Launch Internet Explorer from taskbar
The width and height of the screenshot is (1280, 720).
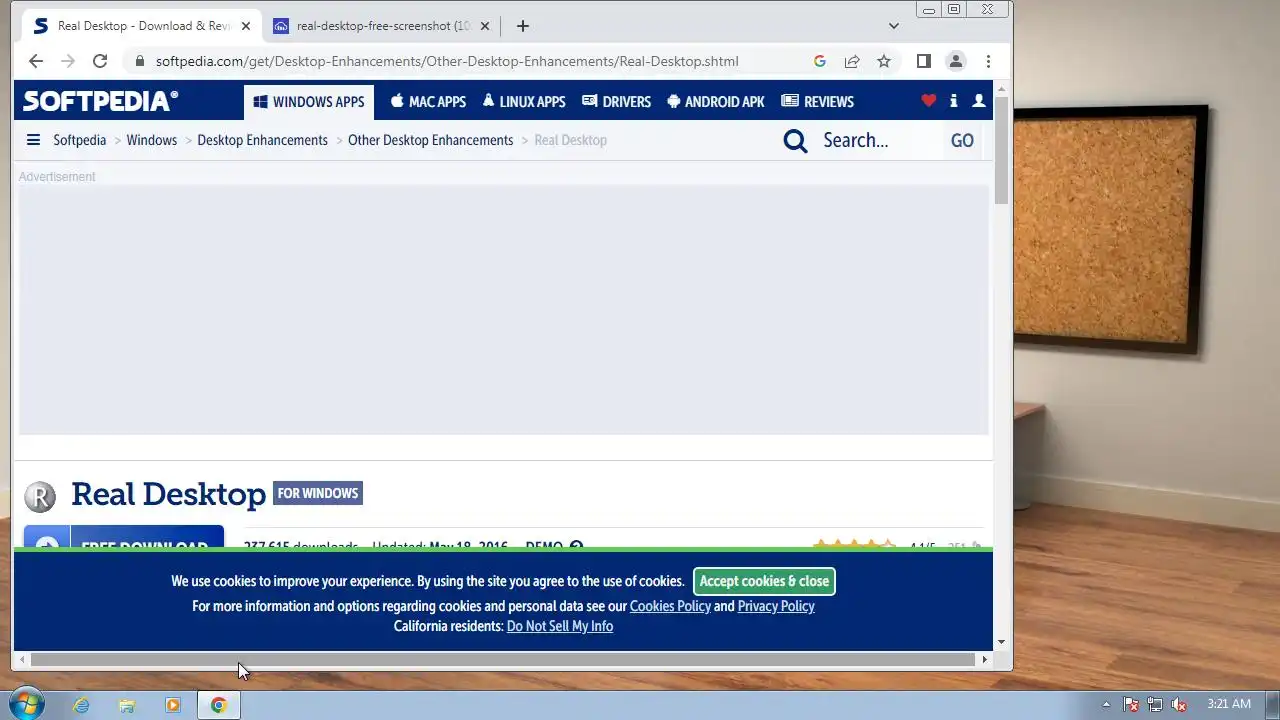click(x=81, y=705)
